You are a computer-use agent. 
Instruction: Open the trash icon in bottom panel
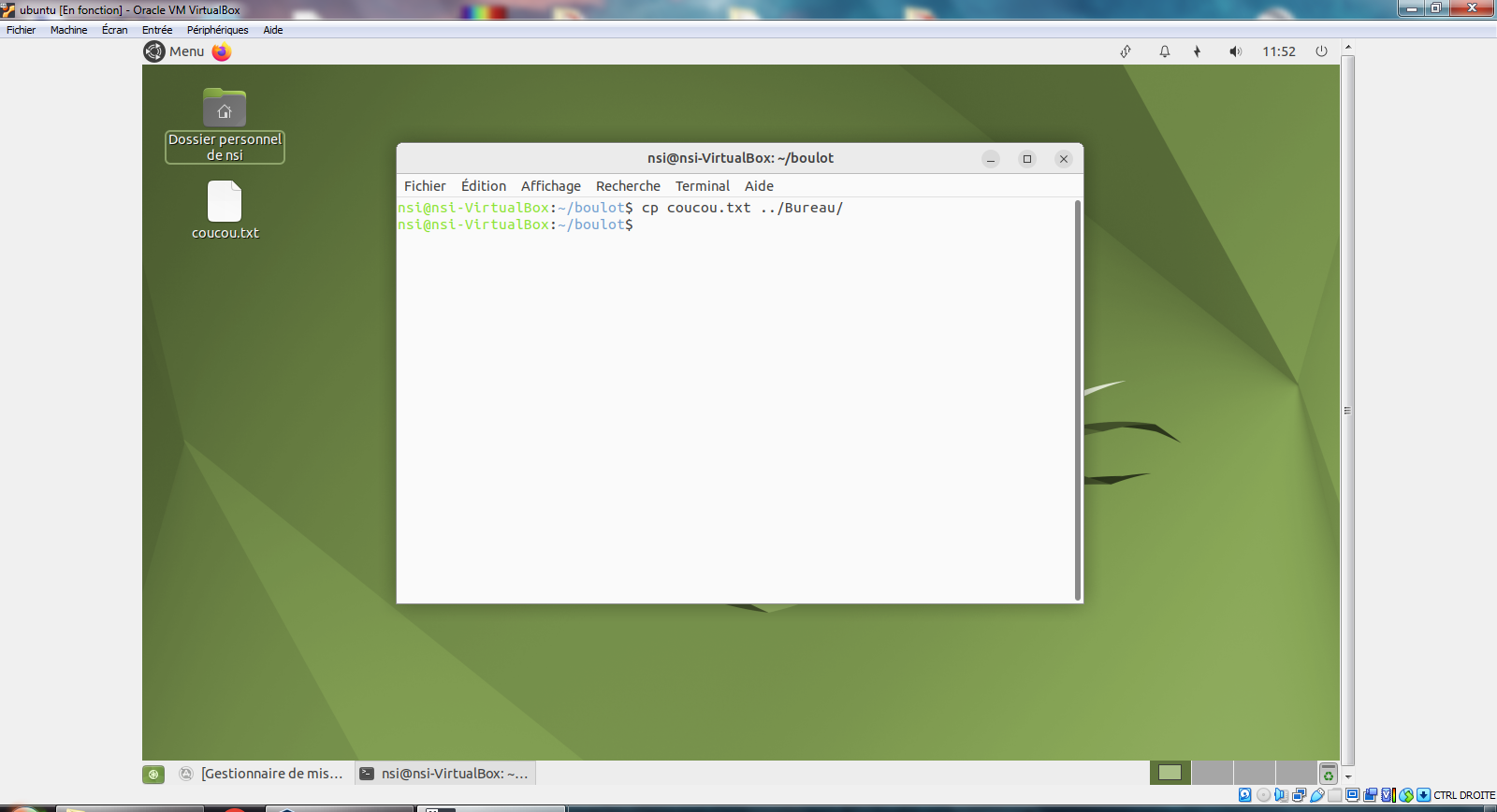(x=1328, y=774)
